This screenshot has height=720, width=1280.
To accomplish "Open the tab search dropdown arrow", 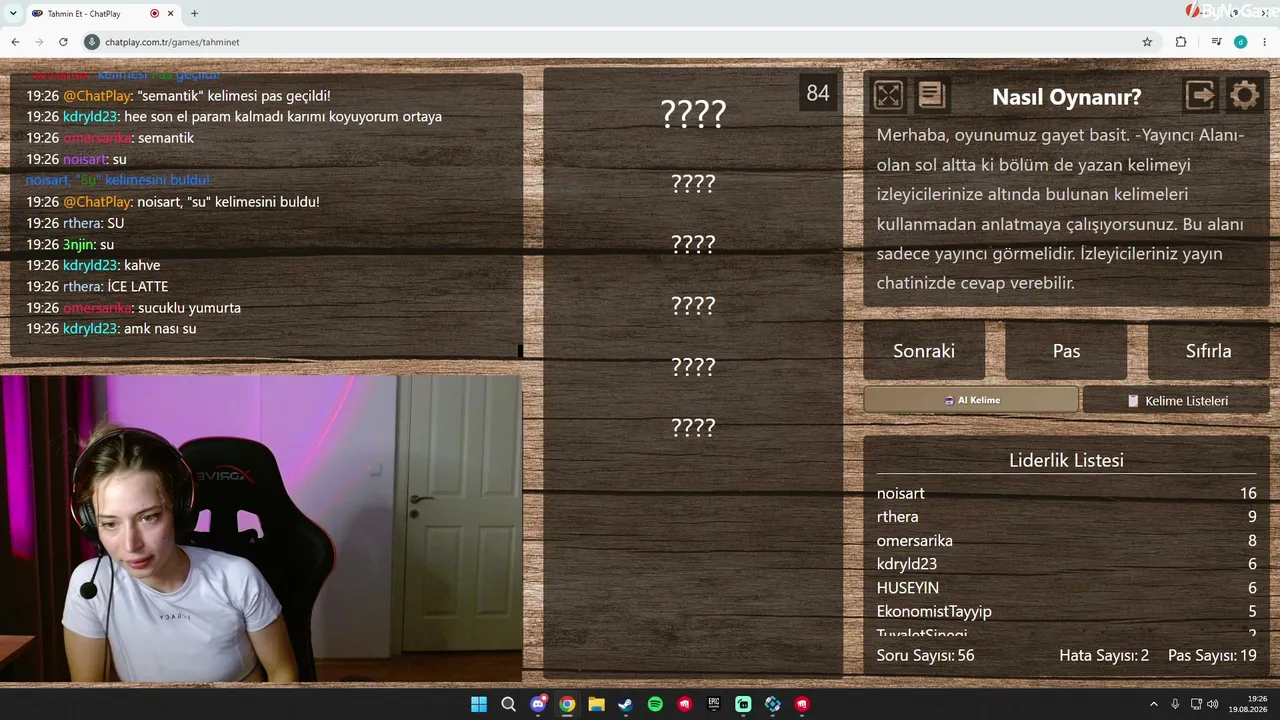I will coord(13,13).
